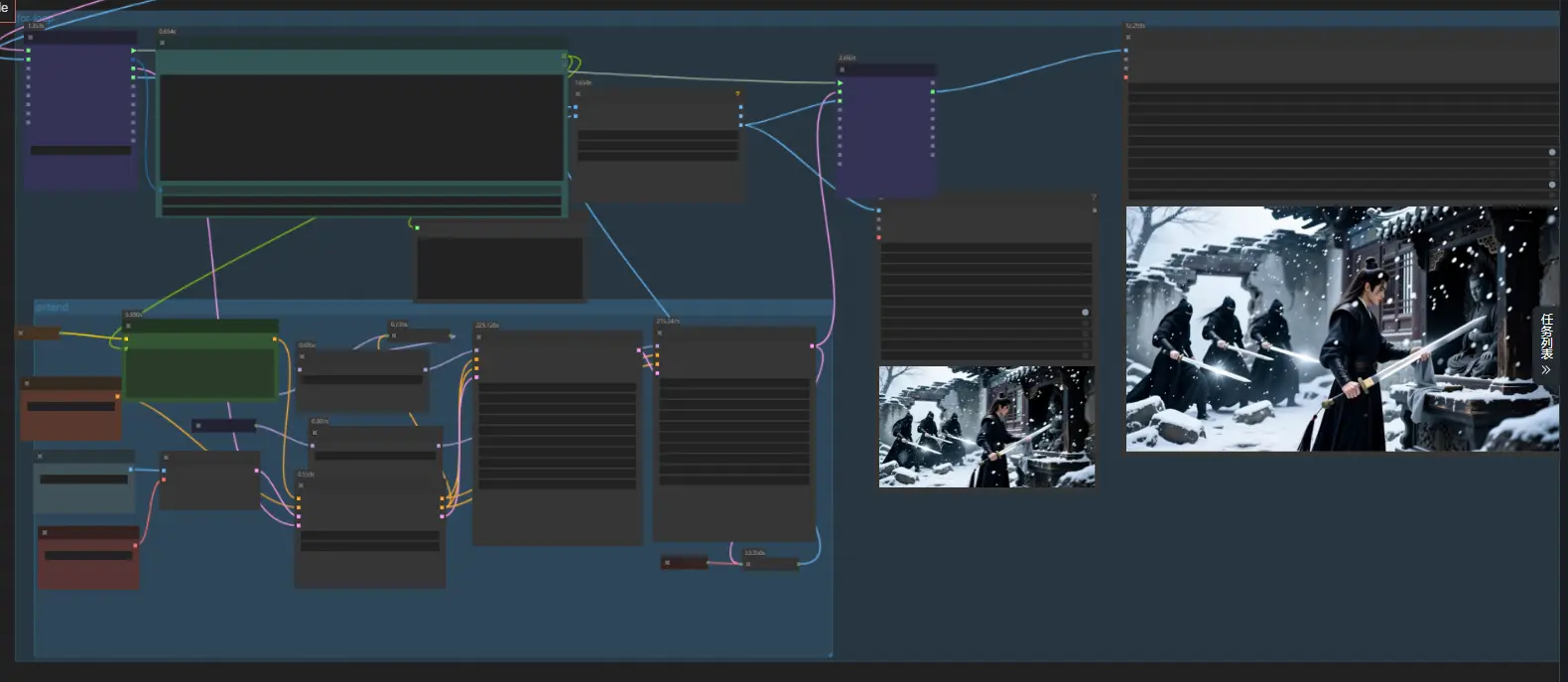Click the orange question mark on the gray node beside the teal node

pyautogui.click(x=737, y=94)
